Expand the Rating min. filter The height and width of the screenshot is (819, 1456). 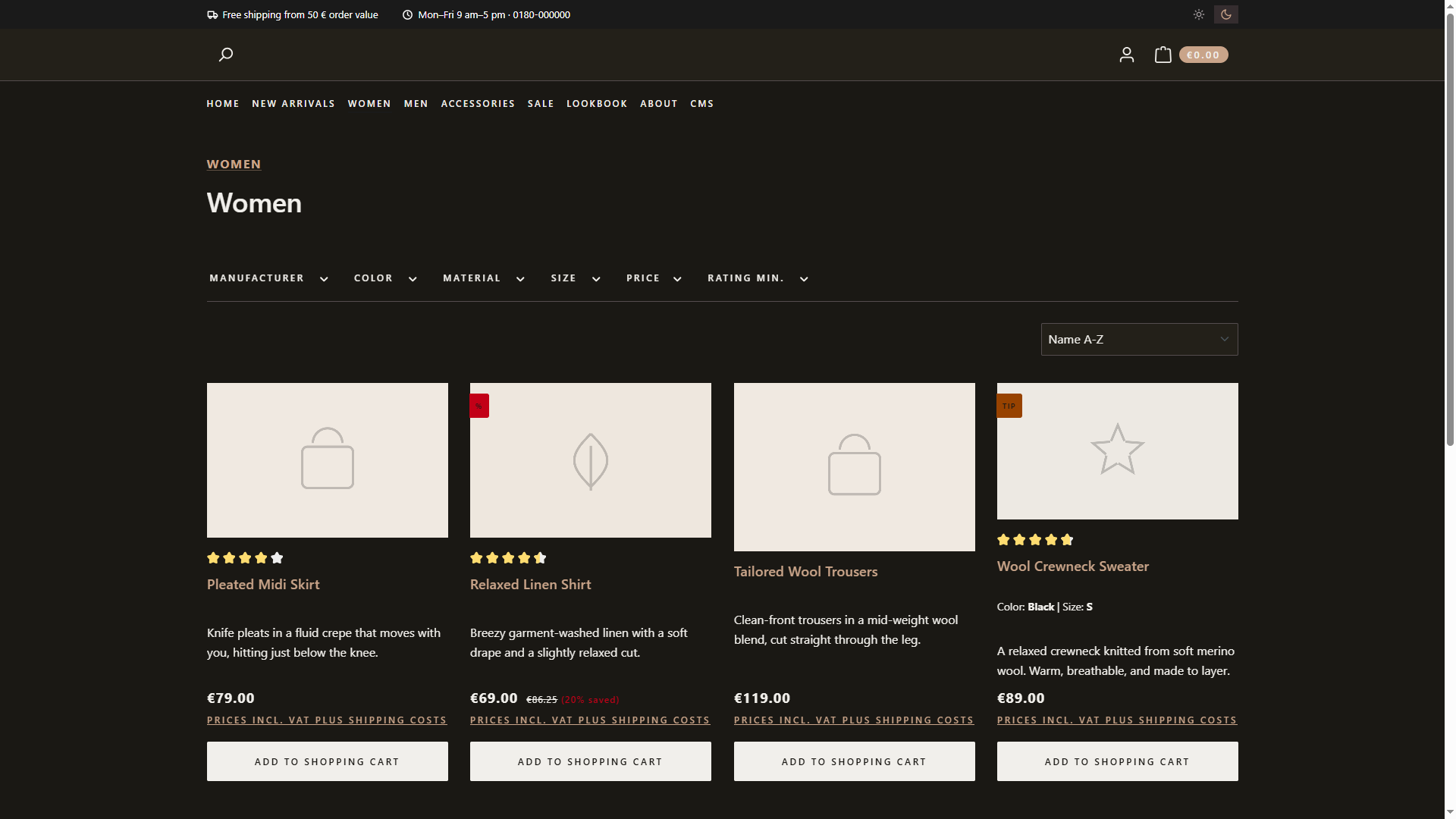[x=758, y=278]
